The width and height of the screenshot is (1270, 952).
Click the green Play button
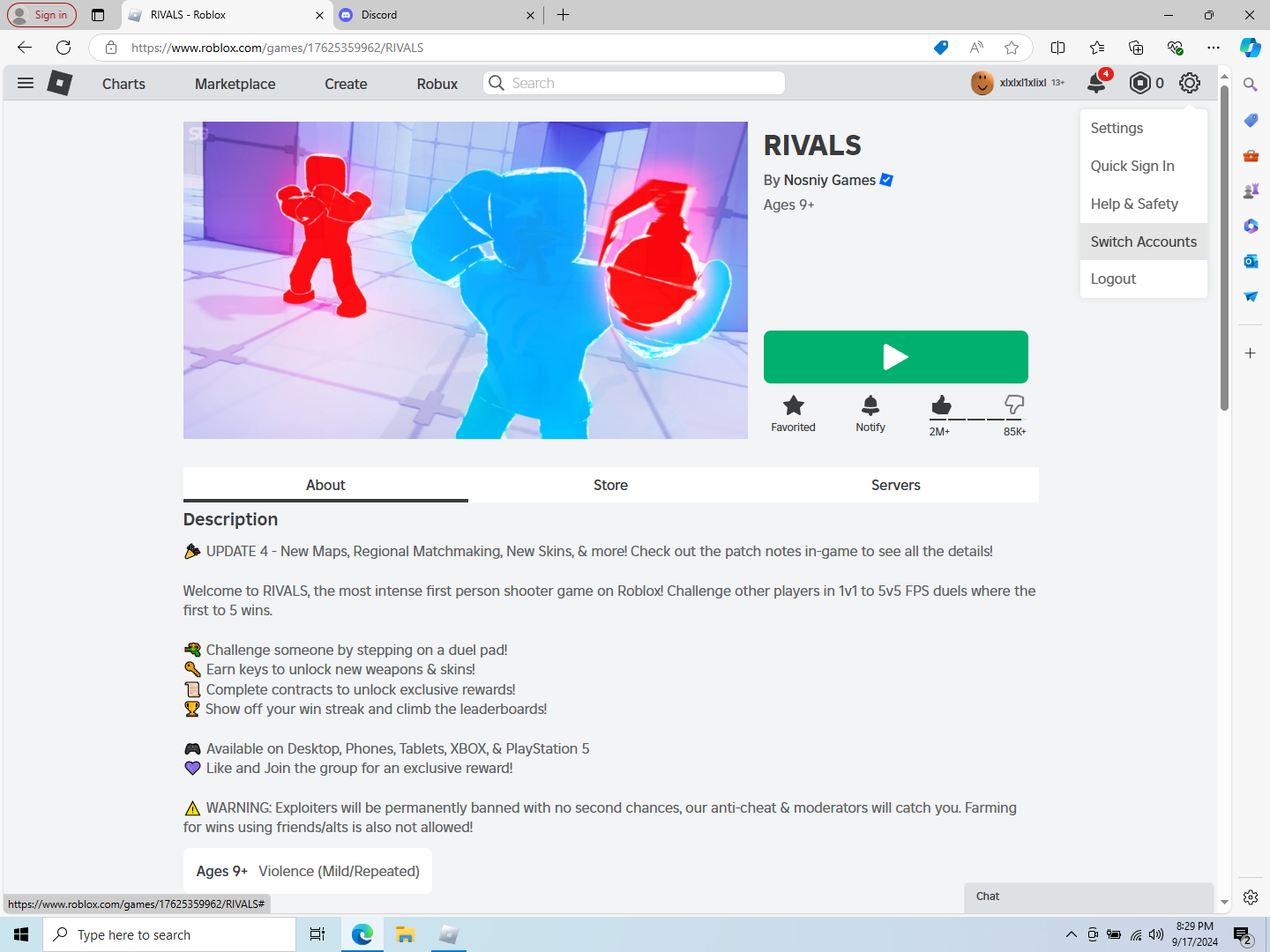point(896,357)
